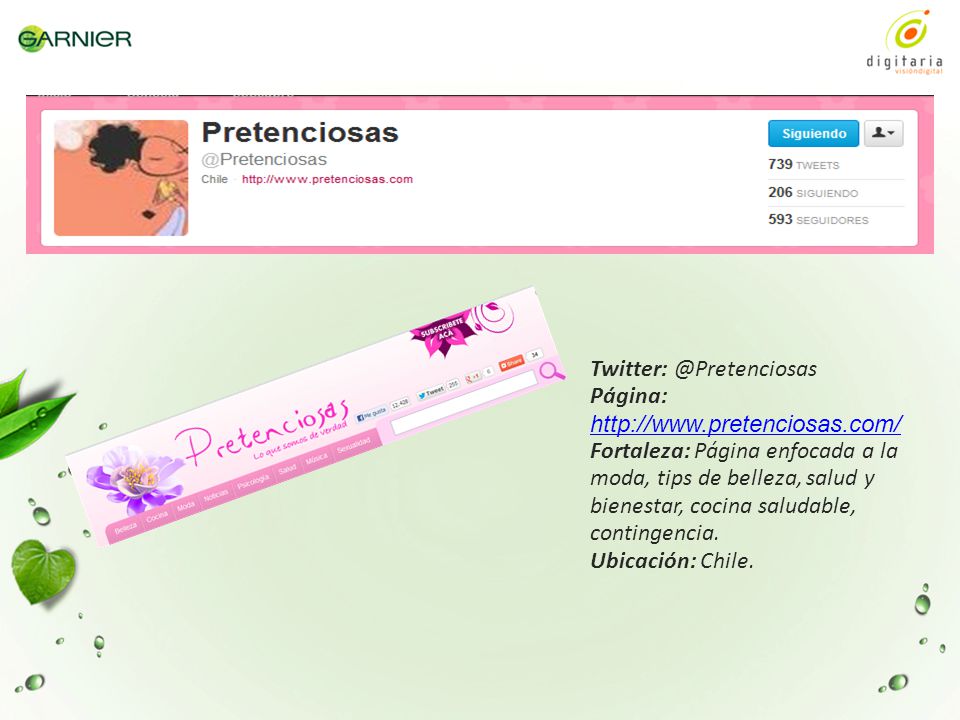Click the Garnier logo
This screenshot has width=960, height=720.
click(75, 39)
